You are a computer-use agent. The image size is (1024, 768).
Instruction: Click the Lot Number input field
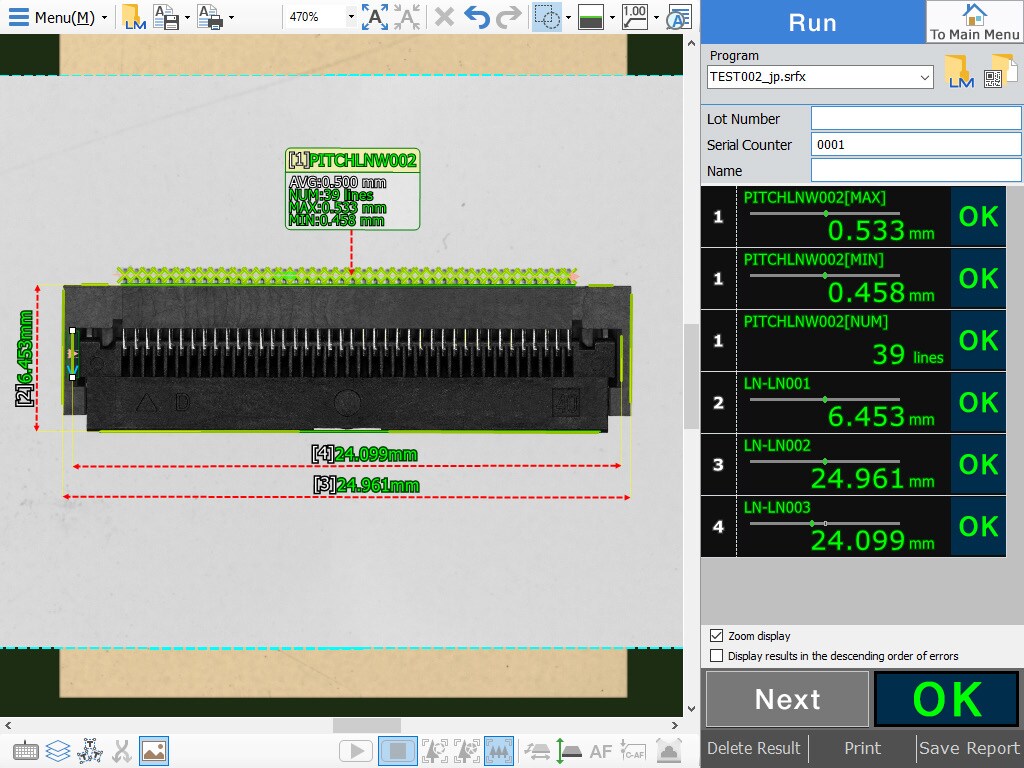coord(915,119)
